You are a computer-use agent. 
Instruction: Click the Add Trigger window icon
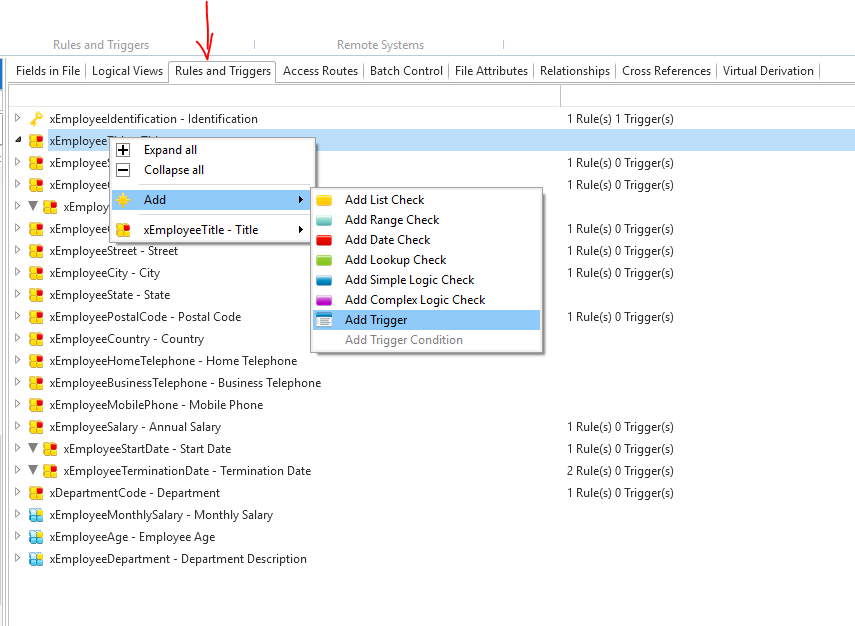click(x=324, y=320)
